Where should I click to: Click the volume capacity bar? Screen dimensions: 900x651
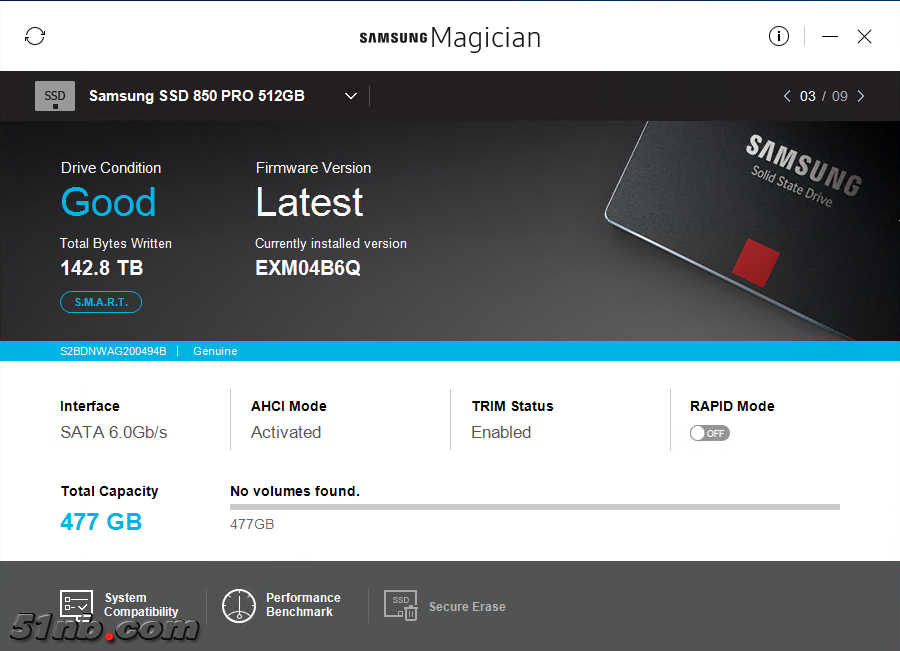tap(534, 507)
